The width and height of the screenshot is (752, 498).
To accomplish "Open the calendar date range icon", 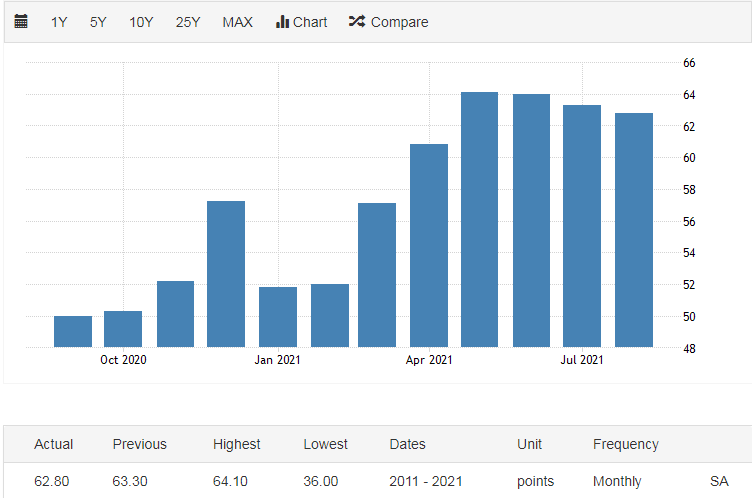I will (21, 22).
